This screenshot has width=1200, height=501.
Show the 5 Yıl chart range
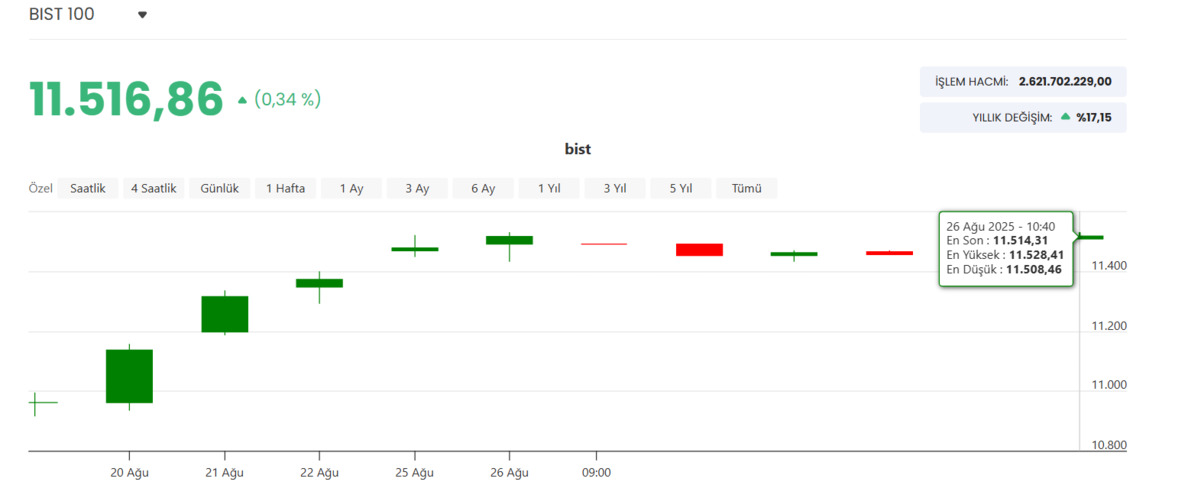[680, 188]
